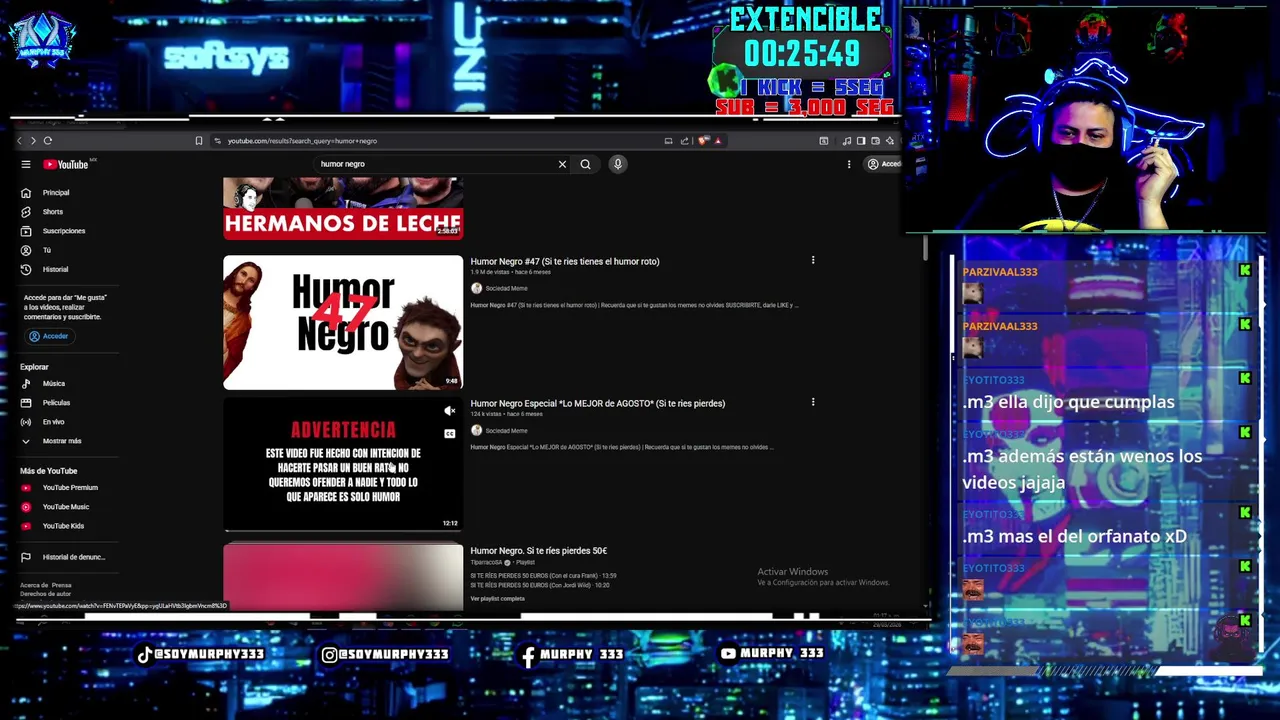Open more options for Humor Negro #47

(813, 261)
